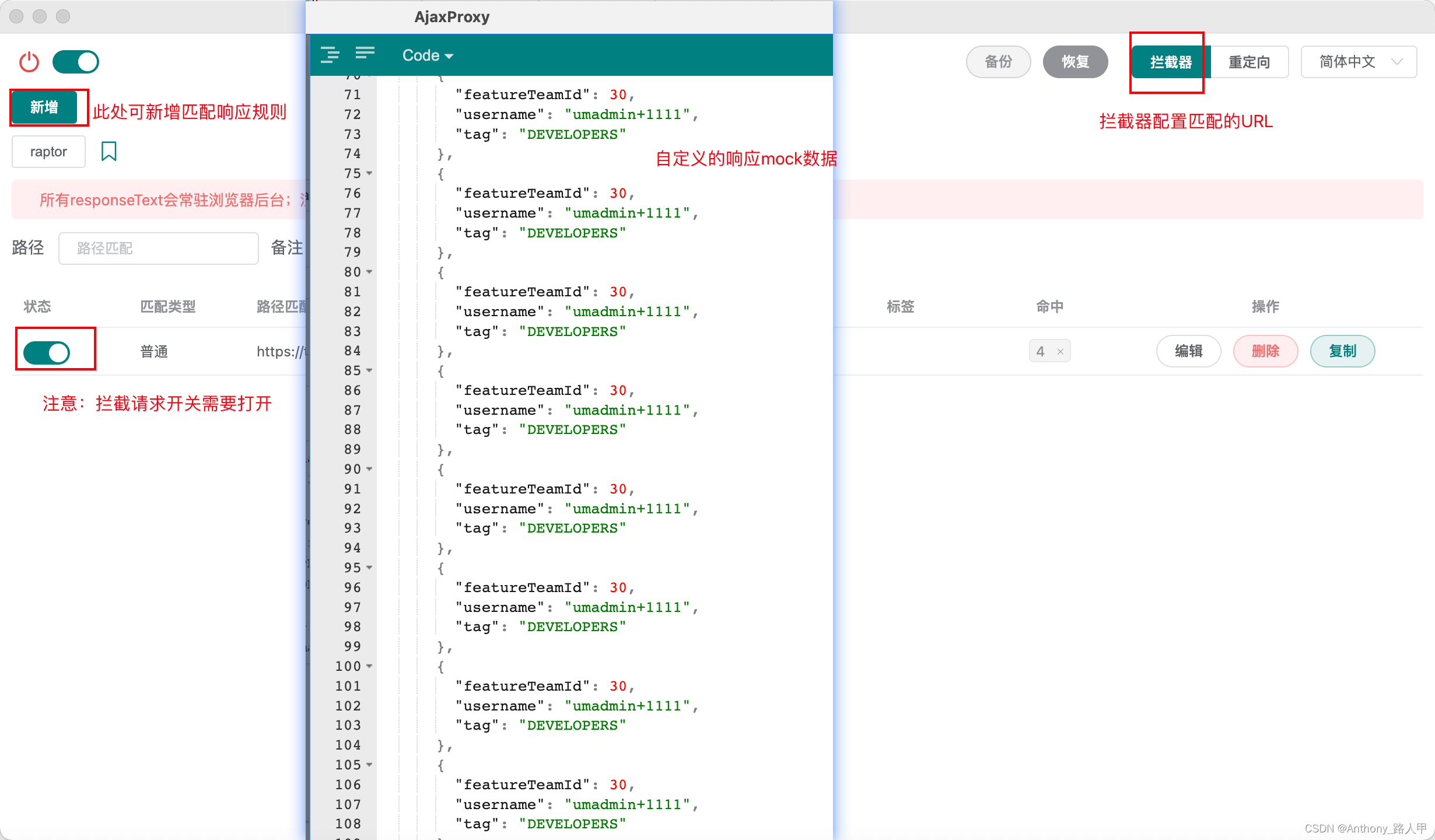
Task: Click line number 86 in the gutter
Action: (352, 391)
